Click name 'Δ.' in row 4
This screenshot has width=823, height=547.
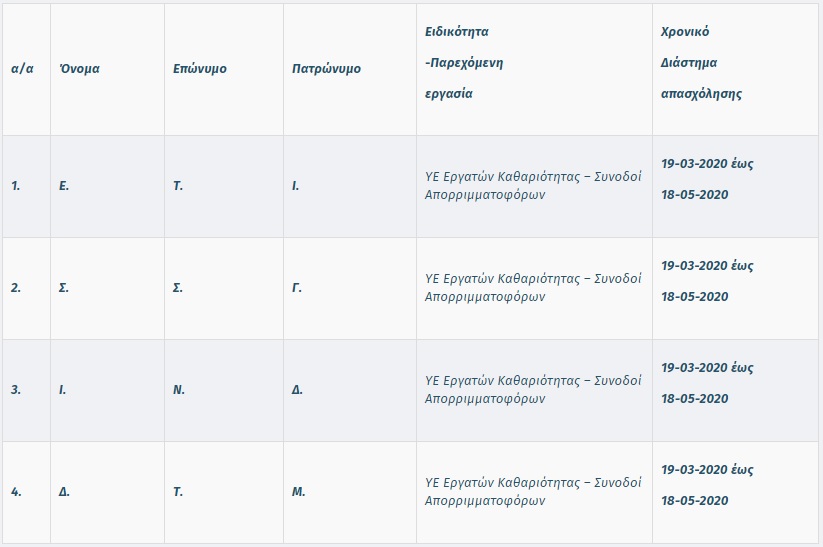tap(64, 492)
